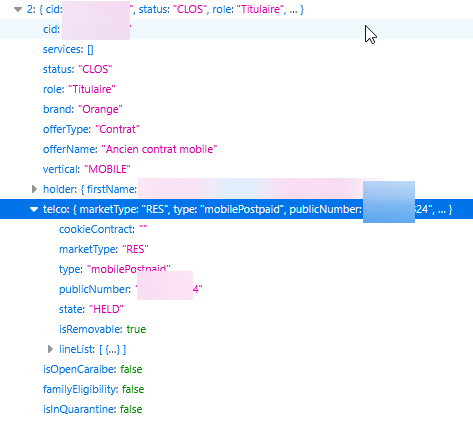Select the offerName "Ancien contrat mobile" row
Image resolution: width=473 pixels, height=422 pixels.
[236, 149]
